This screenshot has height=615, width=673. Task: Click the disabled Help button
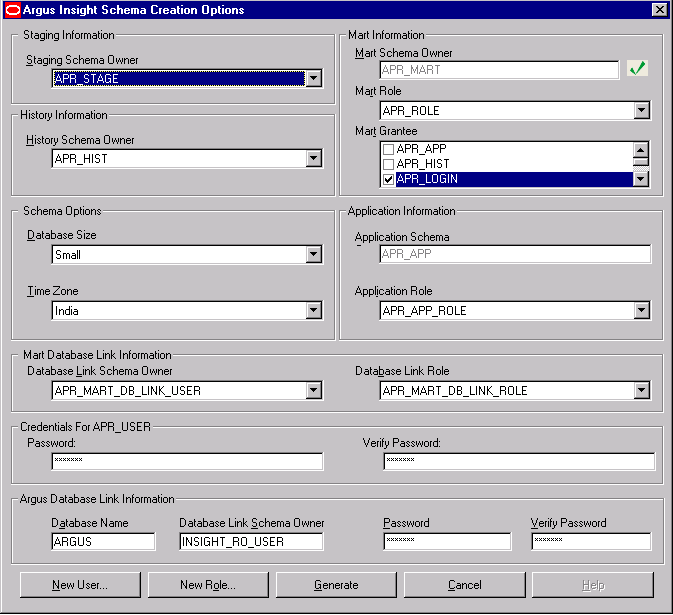point(593,585)
